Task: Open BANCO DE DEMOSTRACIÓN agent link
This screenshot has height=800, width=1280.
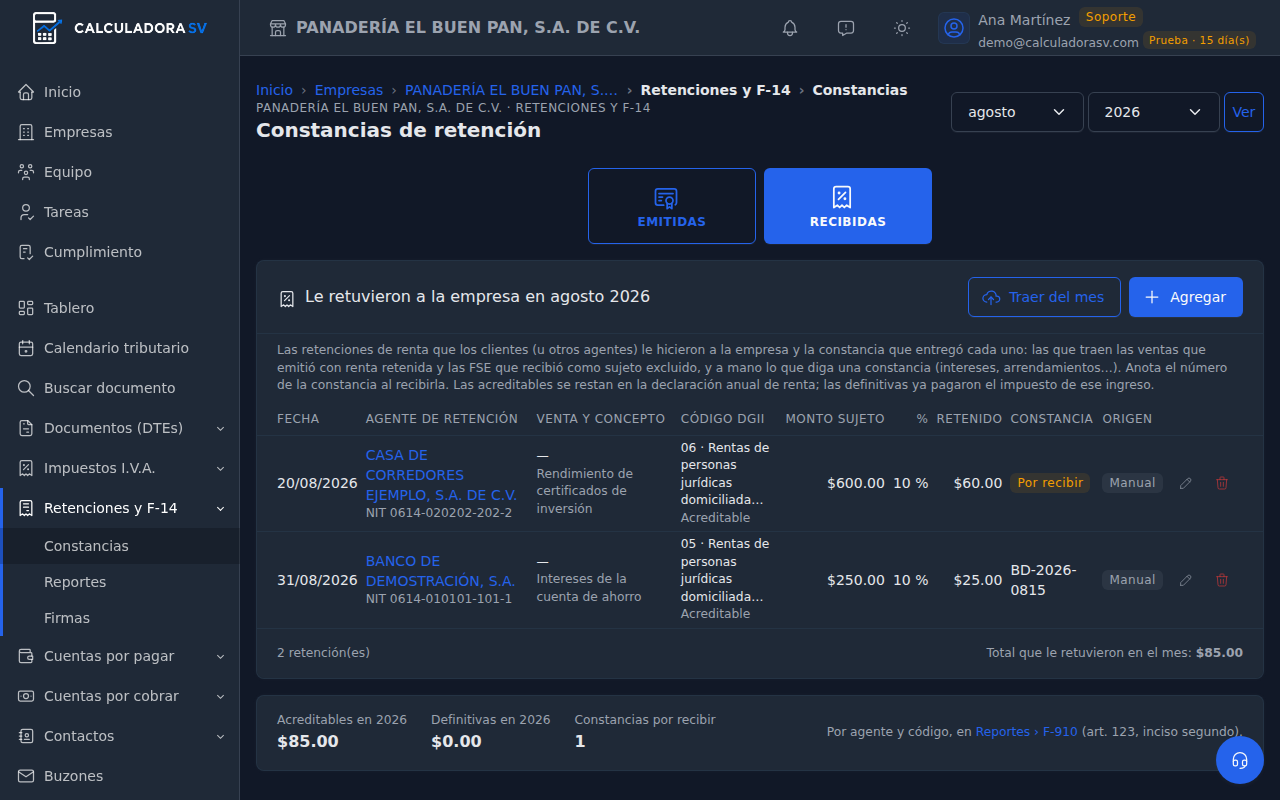Action: coord(440,571)
